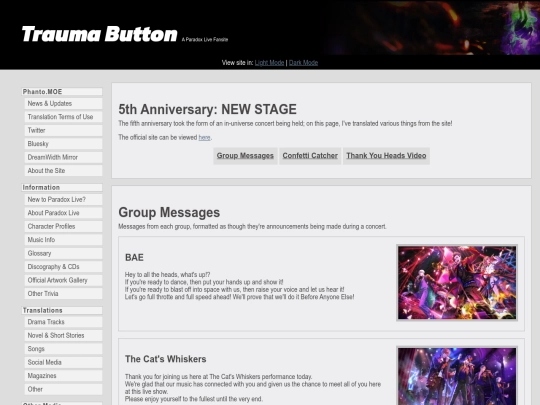Open The Cat's Whiskers artwork thumbnail
The image size is (540, 405).
coord(457,376)
